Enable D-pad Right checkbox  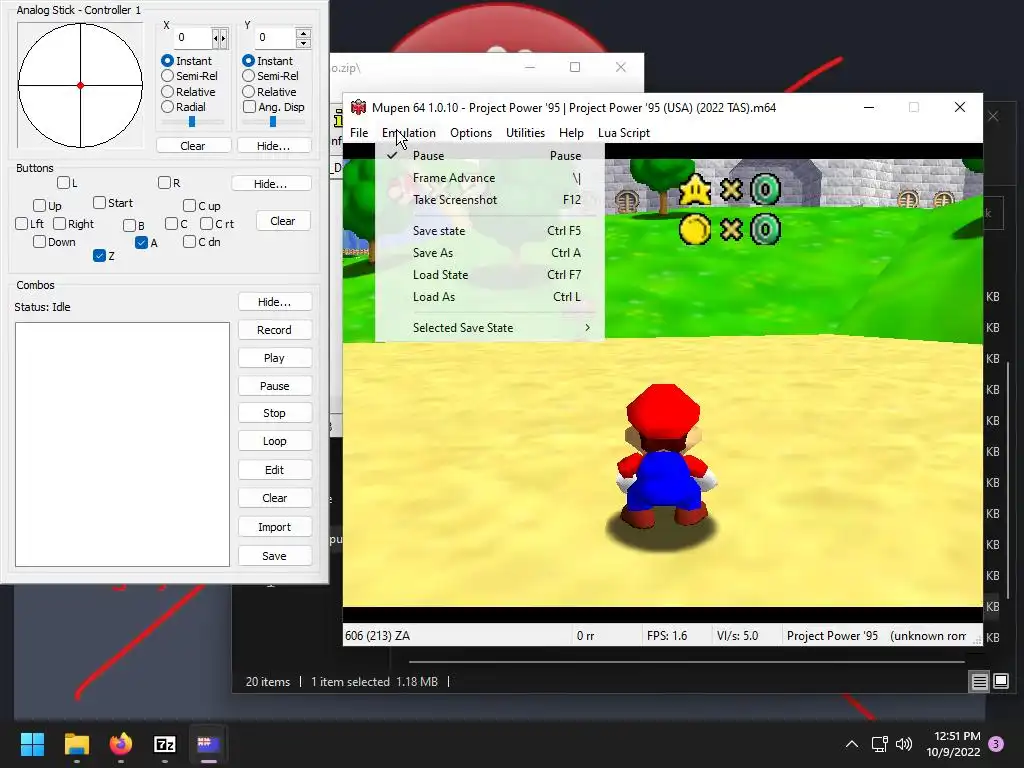click(x=59, y=223)
